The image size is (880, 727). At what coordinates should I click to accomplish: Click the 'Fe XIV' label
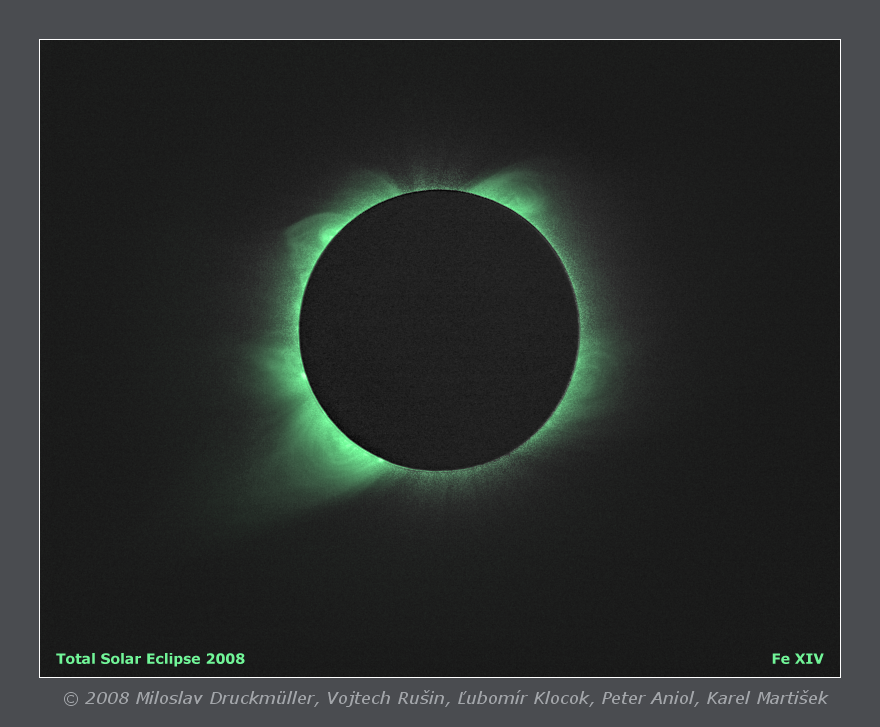click(797, 659)
